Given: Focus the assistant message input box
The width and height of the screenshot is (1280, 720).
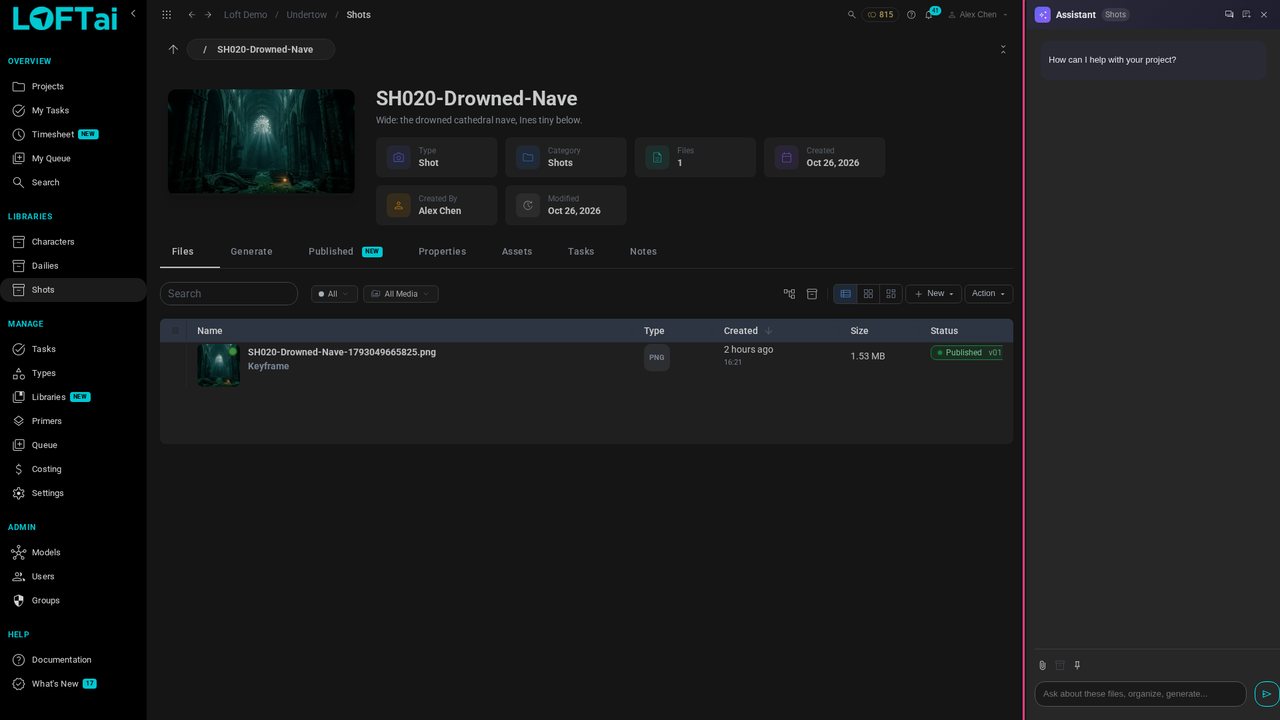Looking at the screenshot, I should click(x=1140, y=694).
